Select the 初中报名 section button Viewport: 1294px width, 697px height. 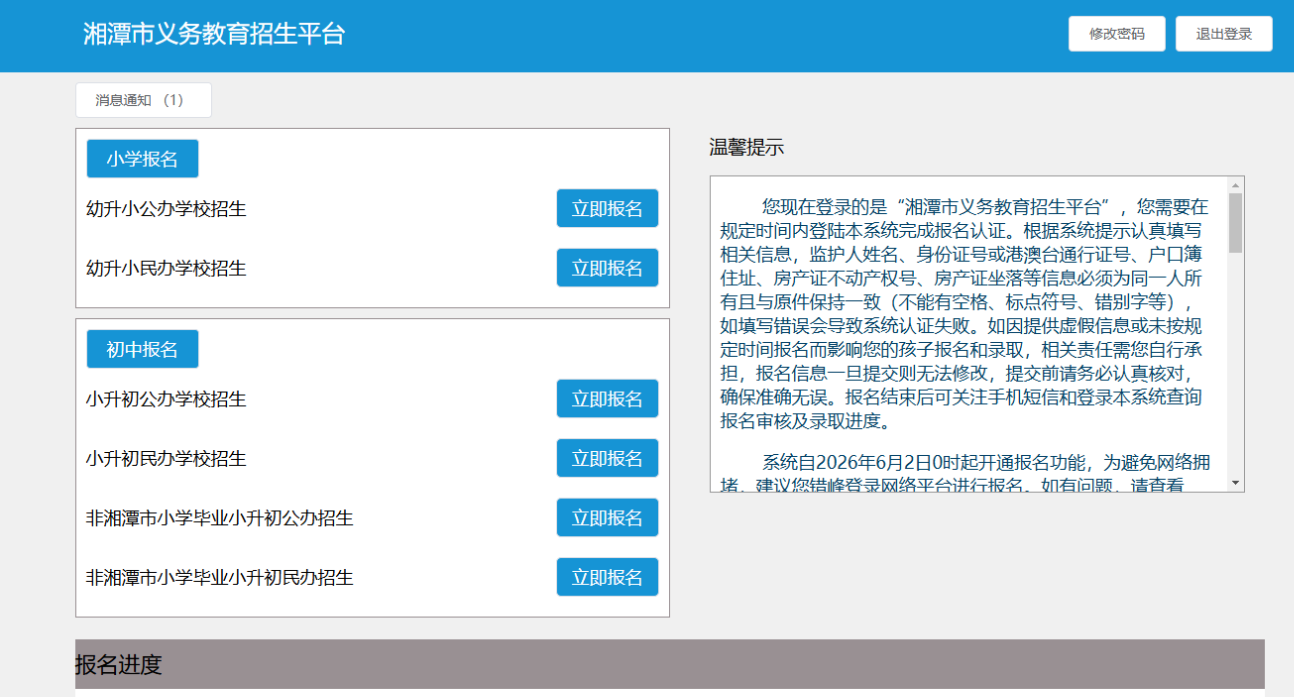click(x=142, y=349)
